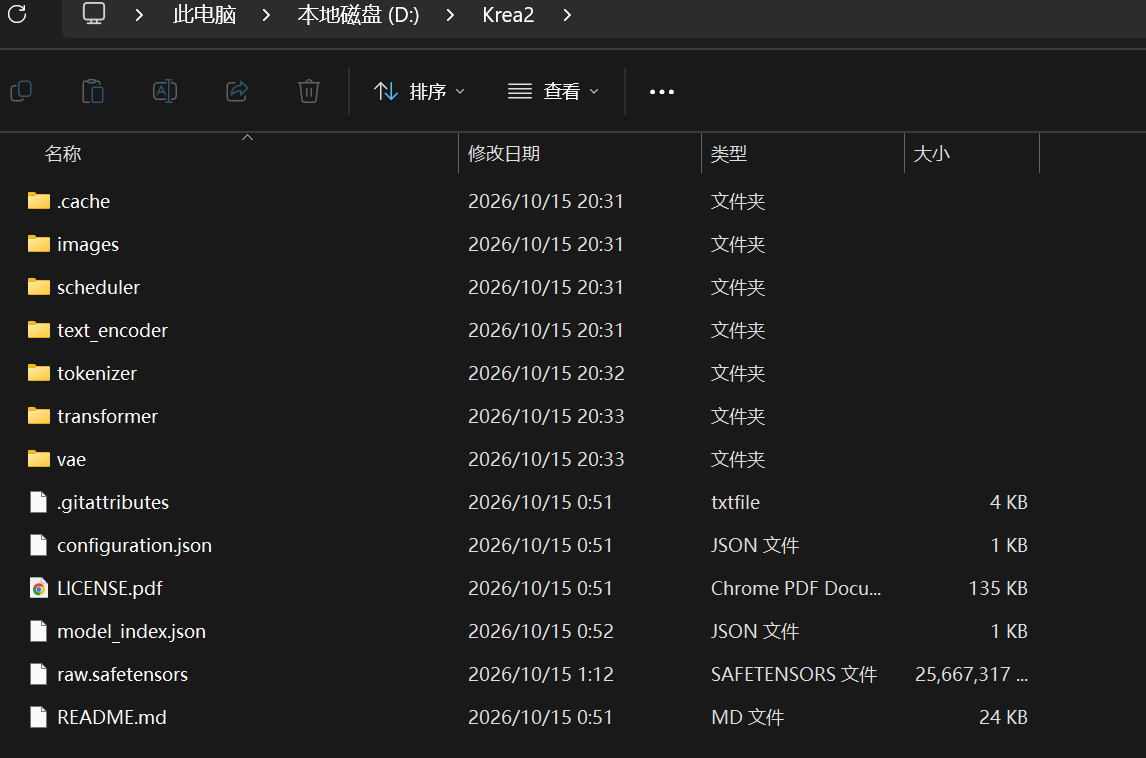Select the tokenizer folder icon
This screenshot has width=1146, height=758.
(39, 374)
